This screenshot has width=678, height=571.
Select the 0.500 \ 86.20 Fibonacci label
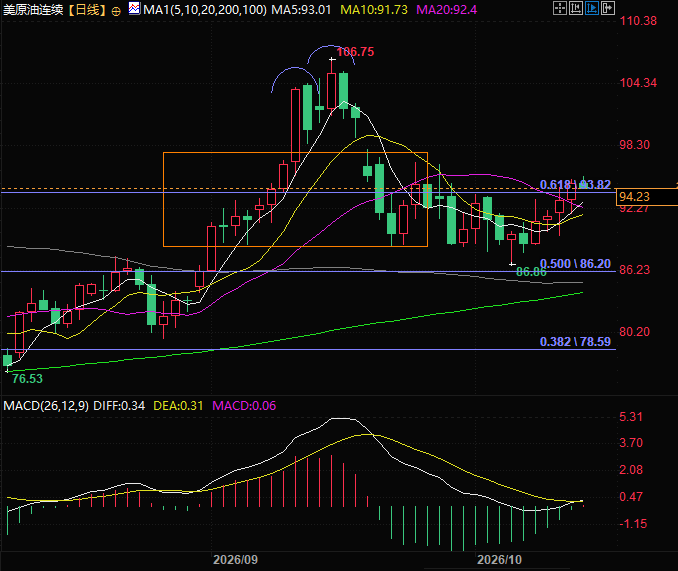[575, 264]
